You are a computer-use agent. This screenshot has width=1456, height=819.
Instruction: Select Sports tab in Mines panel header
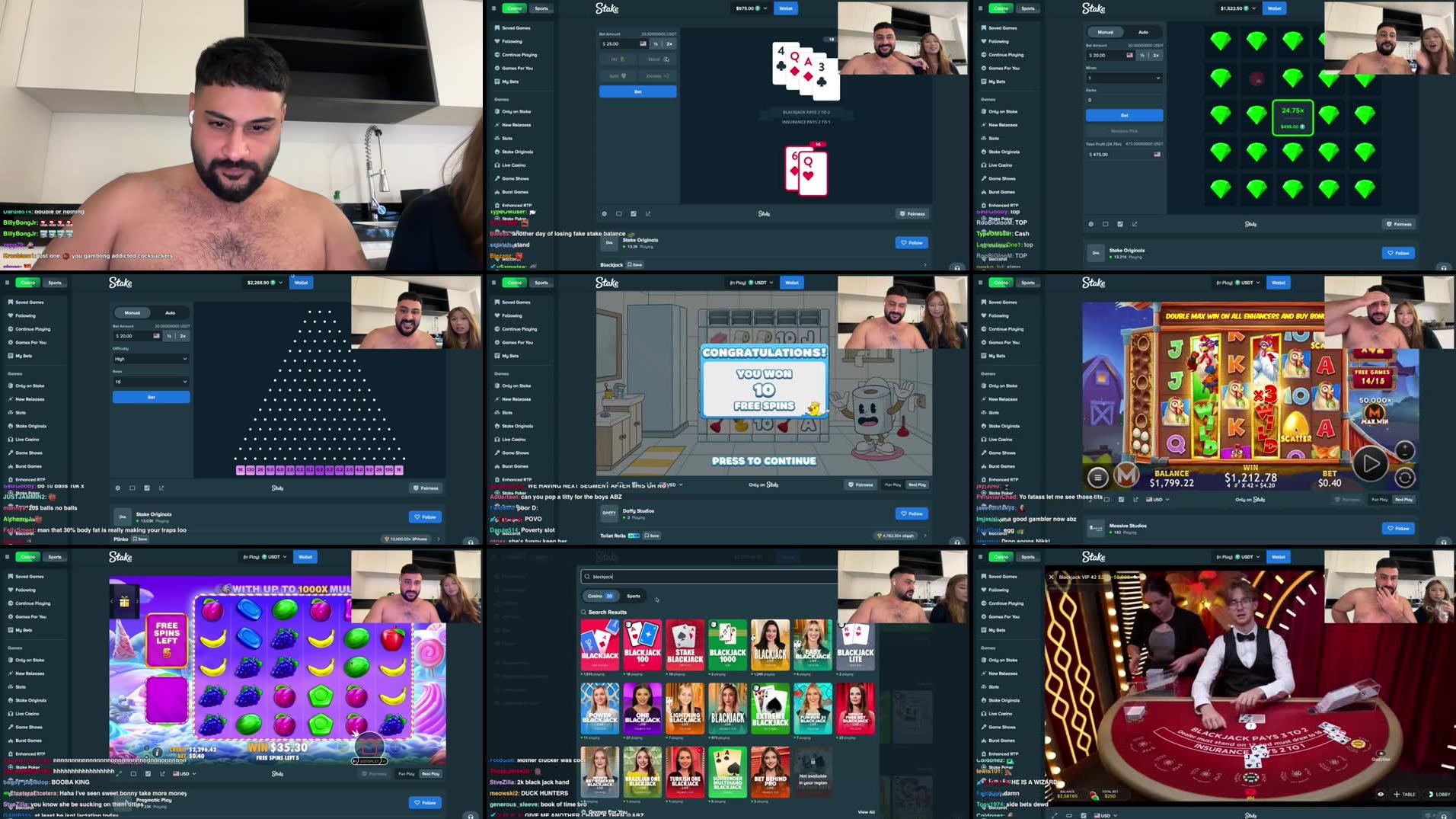pyautogui.click(x=1028, y=8)
